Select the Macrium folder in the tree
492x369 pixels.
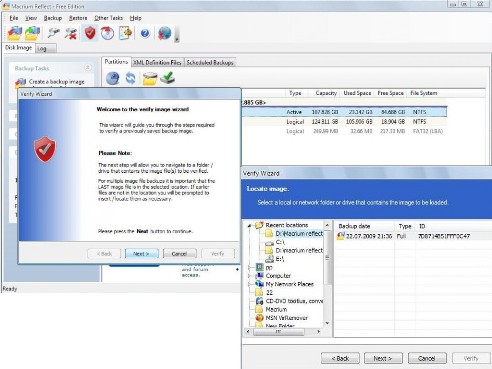point(276,309)
